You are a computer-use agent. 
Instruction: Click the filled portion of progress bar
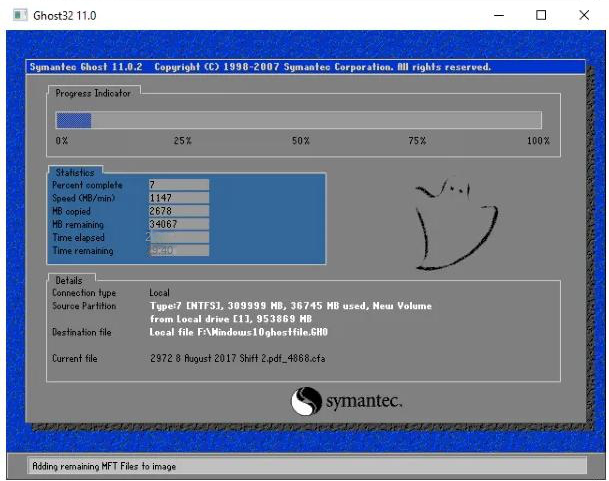coord(74,120)
